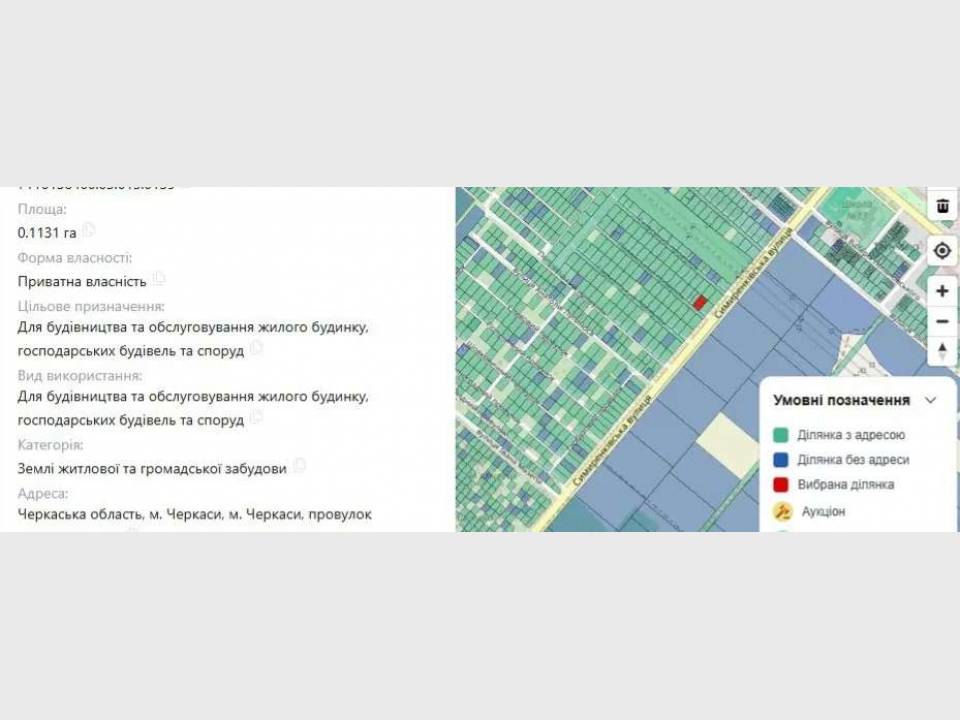Copy the Приватна власність ownership value
Screen dimensions: 960x720
tap(159, 280)
